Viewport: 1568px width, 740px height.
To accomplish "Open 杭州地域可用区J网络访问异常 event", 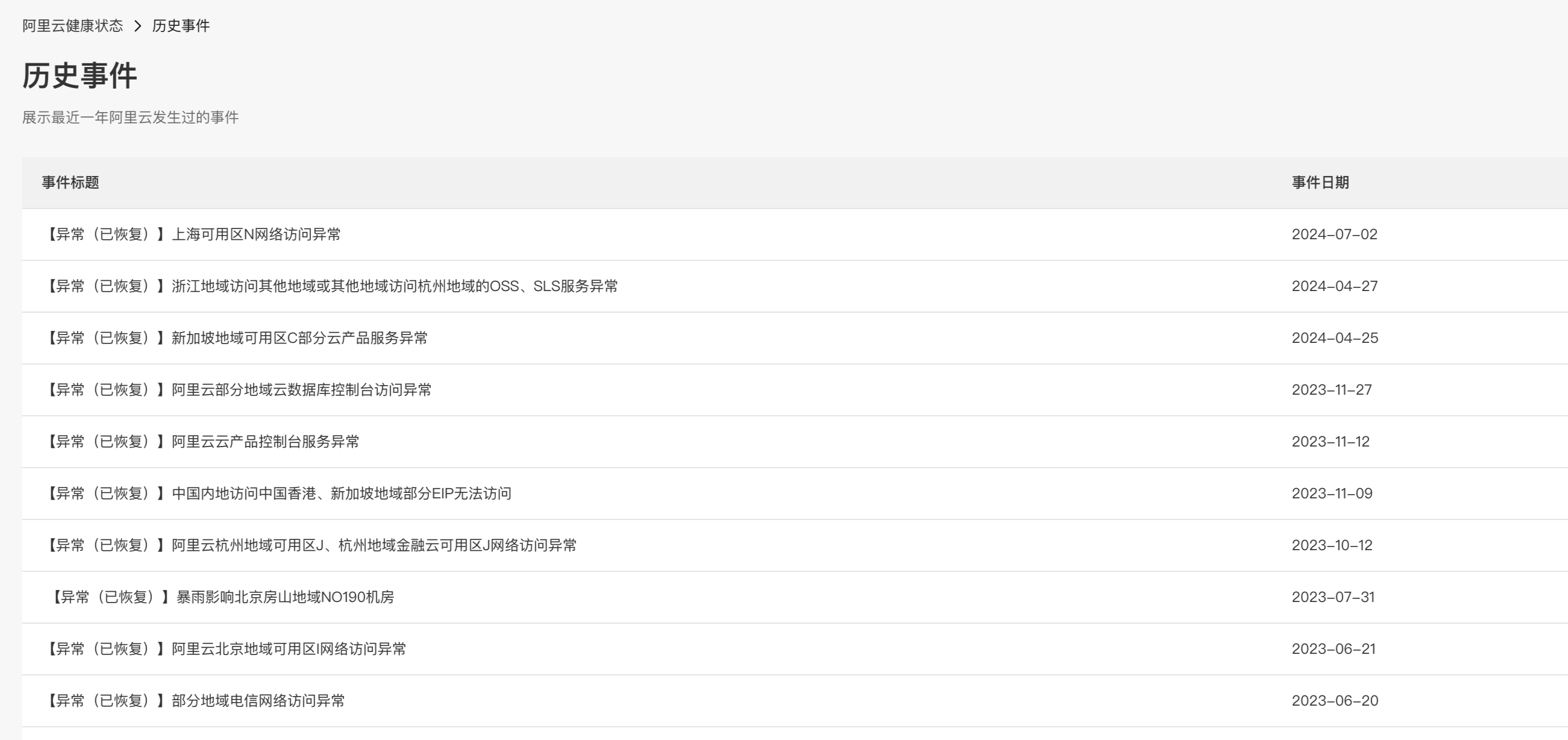I will pyautogui.click(x=311, y=545).
